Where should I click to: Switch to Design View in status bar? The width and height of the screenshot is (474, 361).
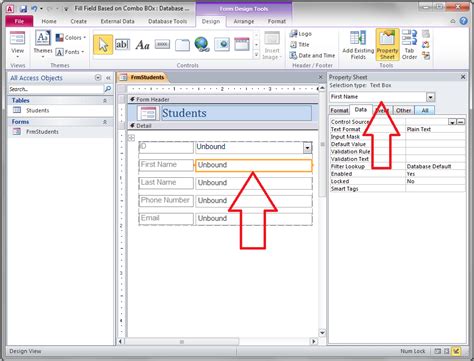(456, 351)
